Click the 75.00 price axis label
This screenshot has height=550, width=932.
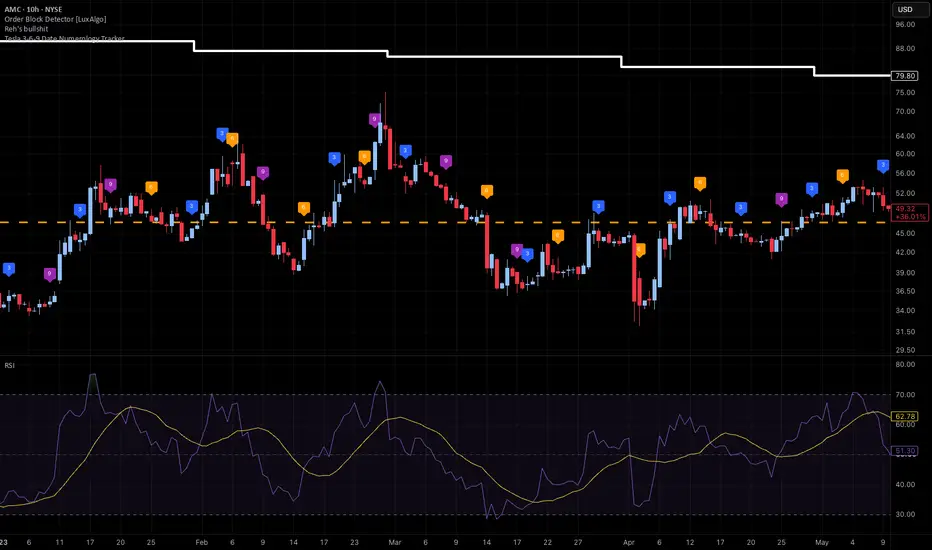905,93
